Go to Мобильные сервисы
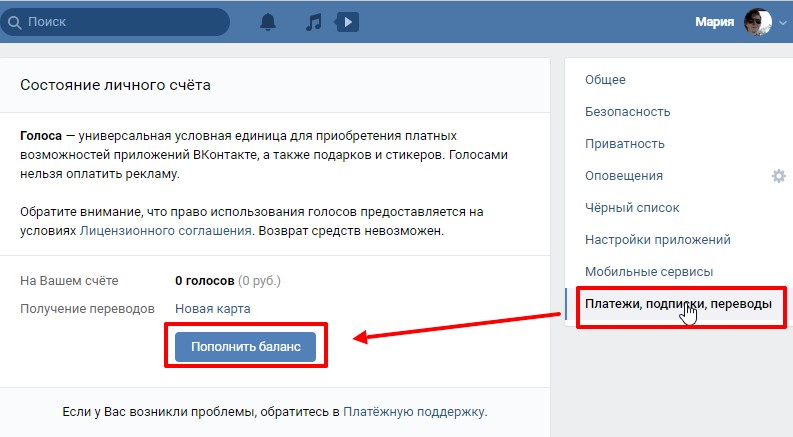The image size is (793, 437). pyautogui.click(x=649, y=272)
